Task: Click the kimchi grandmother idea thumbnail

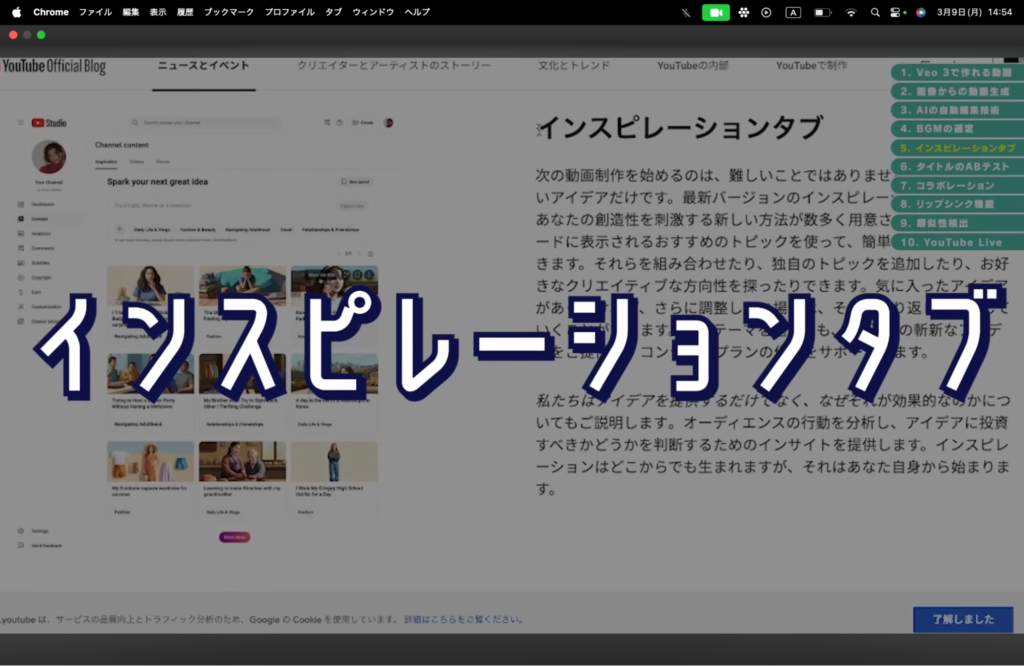Action: pyautogui.click(x=242, y=462)
